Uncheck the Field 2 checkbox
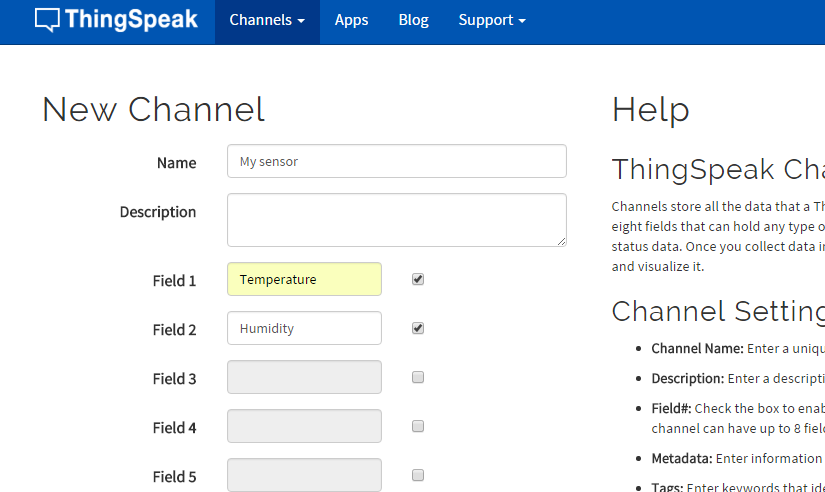 tap(418, 328)
